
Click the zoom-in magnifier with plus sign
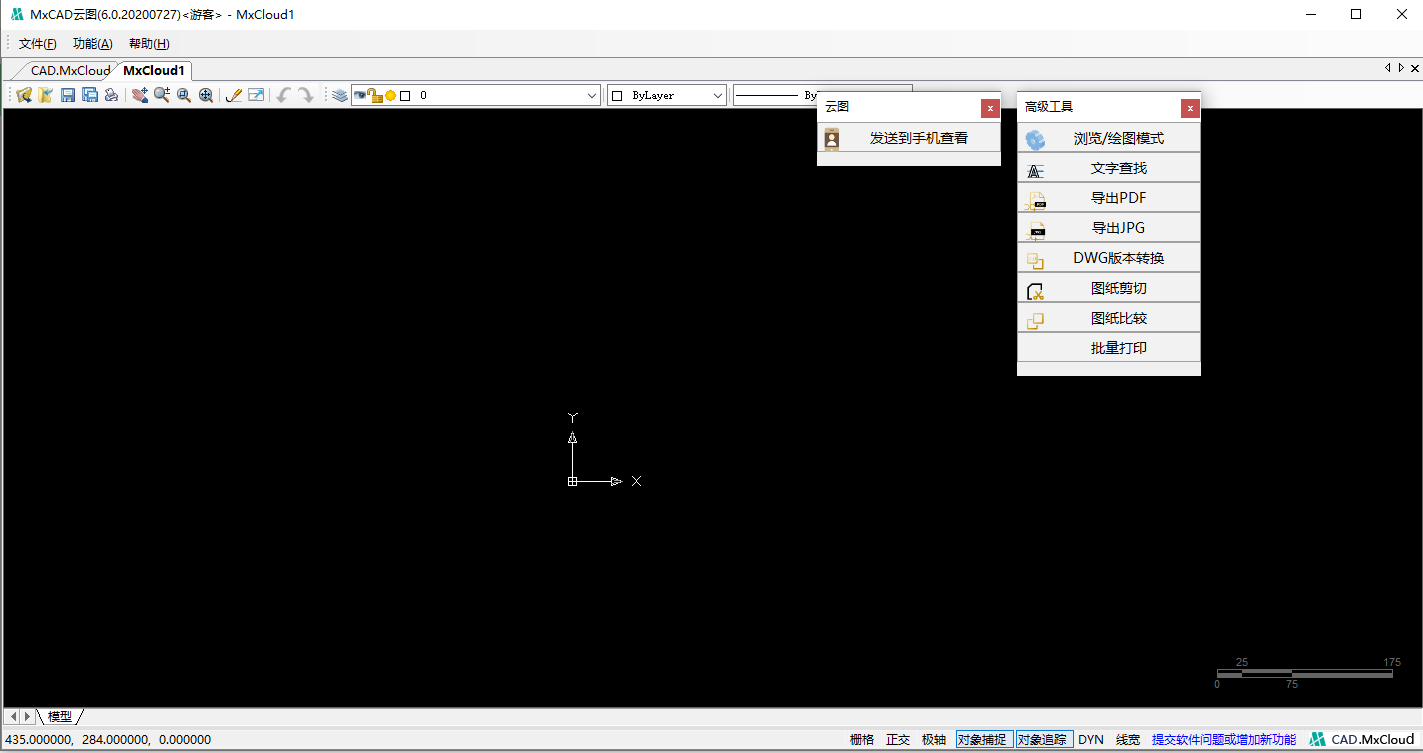click(x=162, y=95)
